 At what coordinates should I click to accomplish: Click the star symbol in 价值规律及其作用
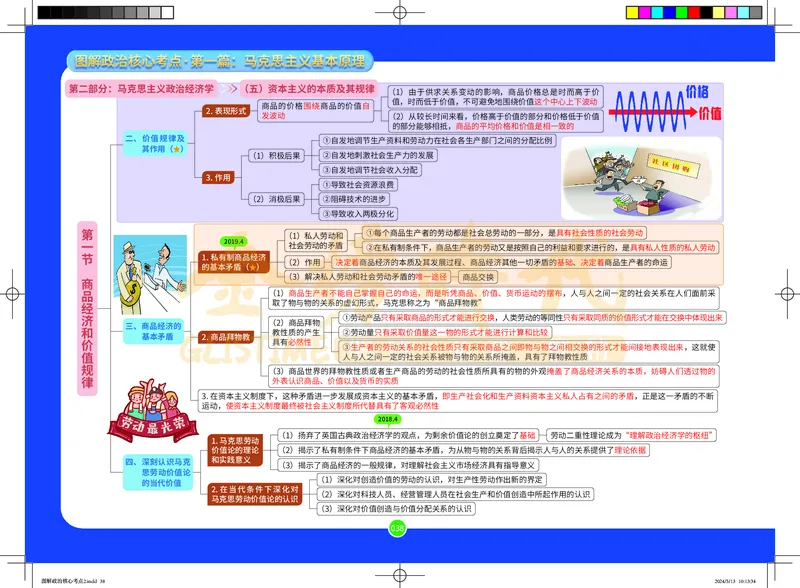coord(176,149)
